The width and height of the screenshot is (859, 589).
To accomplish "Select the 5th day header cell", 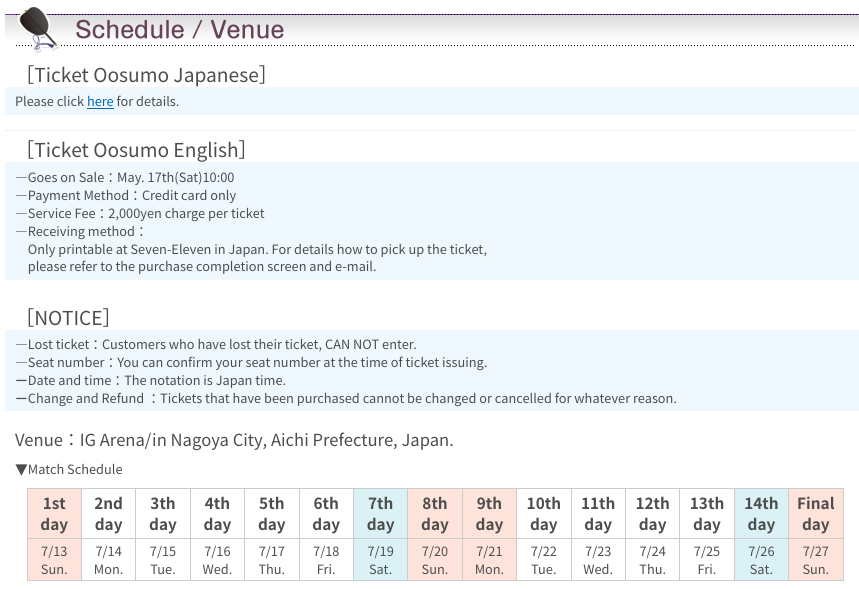I will 272,514.
